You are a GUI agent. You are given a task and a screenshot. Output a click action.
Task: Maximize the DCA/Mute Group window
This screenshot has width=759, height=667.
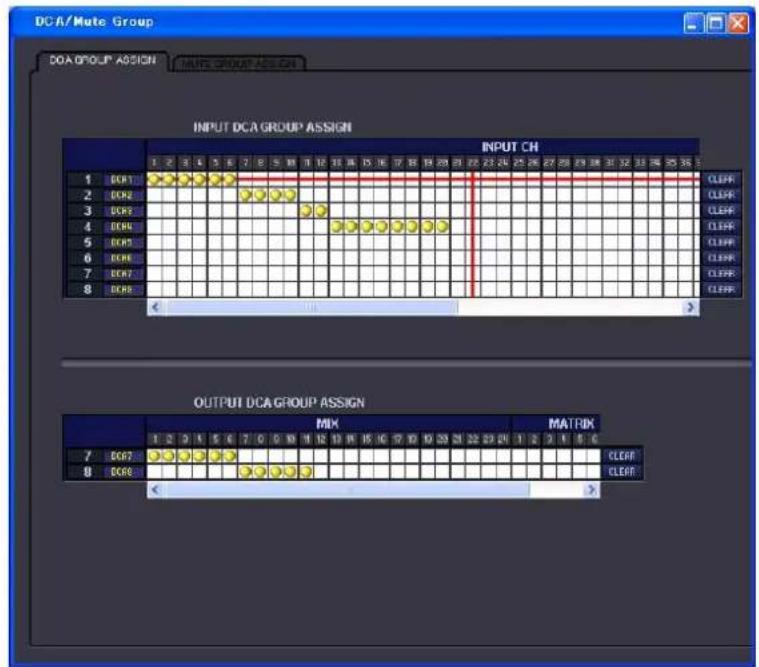[x=716, y=23]
